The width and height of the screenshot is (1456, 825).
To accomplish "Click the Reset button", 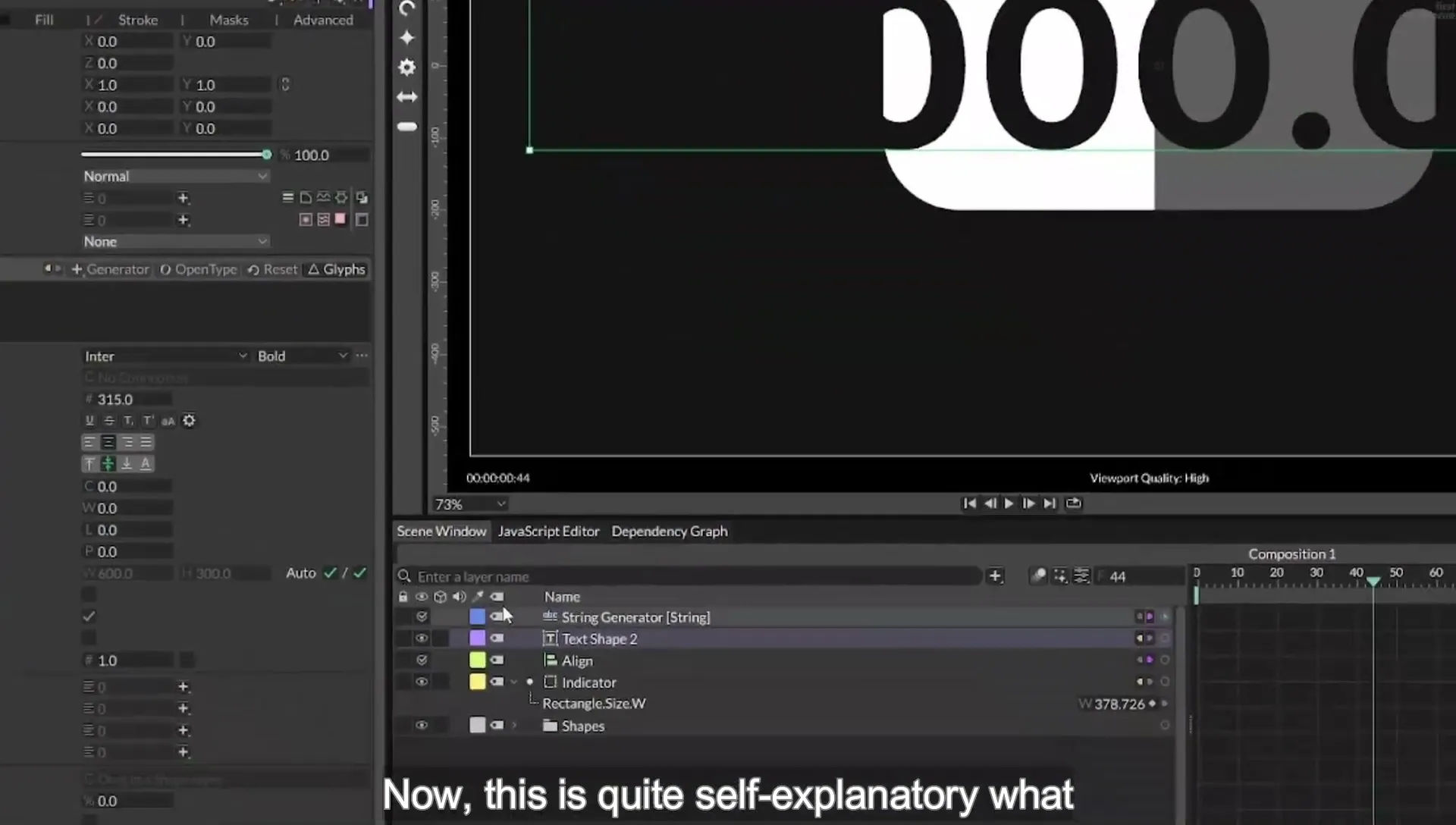I will pos(273,269).
